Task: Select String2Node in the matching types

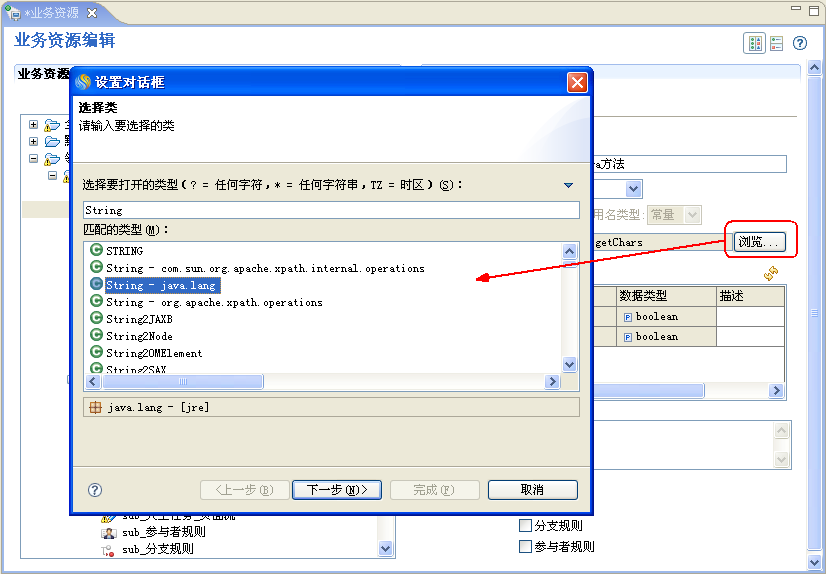Action: [139, 336]
